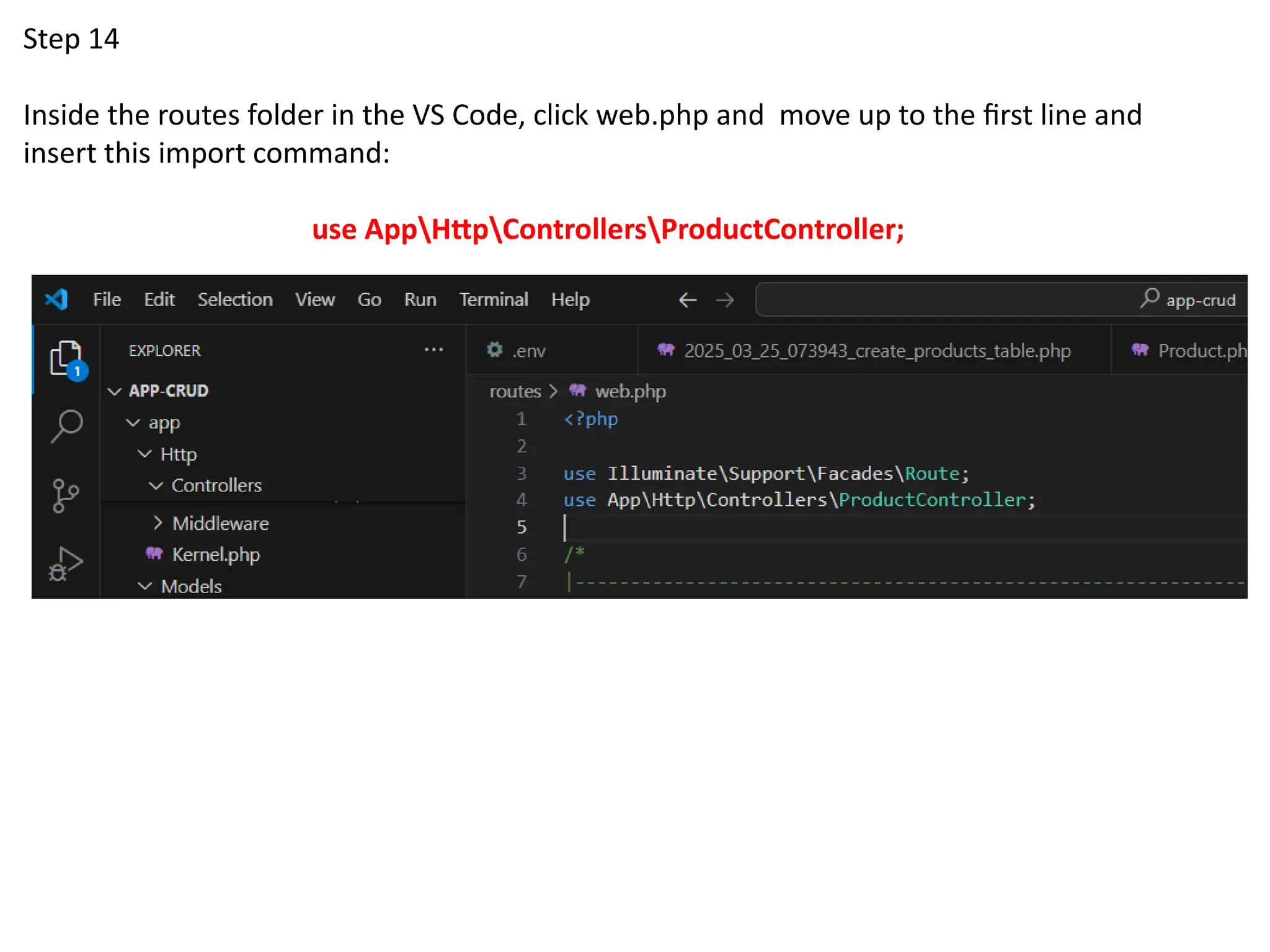Open the Help menu
Image resolution: width=1270 pixels, height=952 pixels.
(571, 300)
